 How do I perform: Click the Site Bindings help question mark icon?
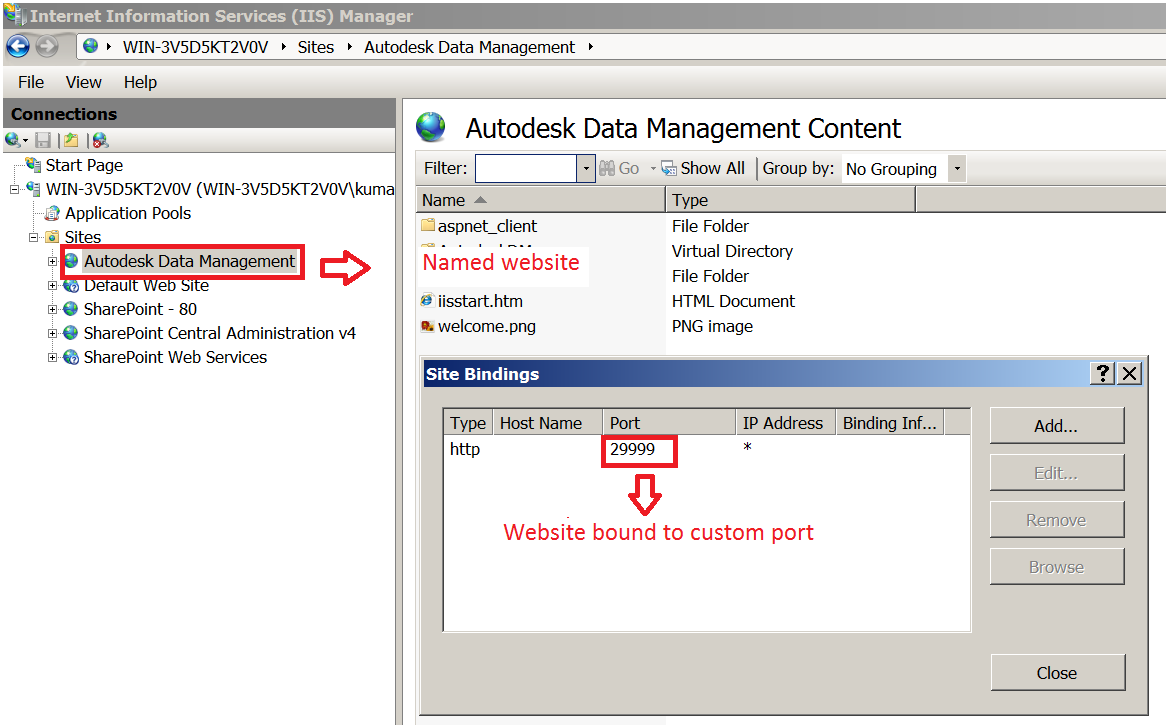1101,373
